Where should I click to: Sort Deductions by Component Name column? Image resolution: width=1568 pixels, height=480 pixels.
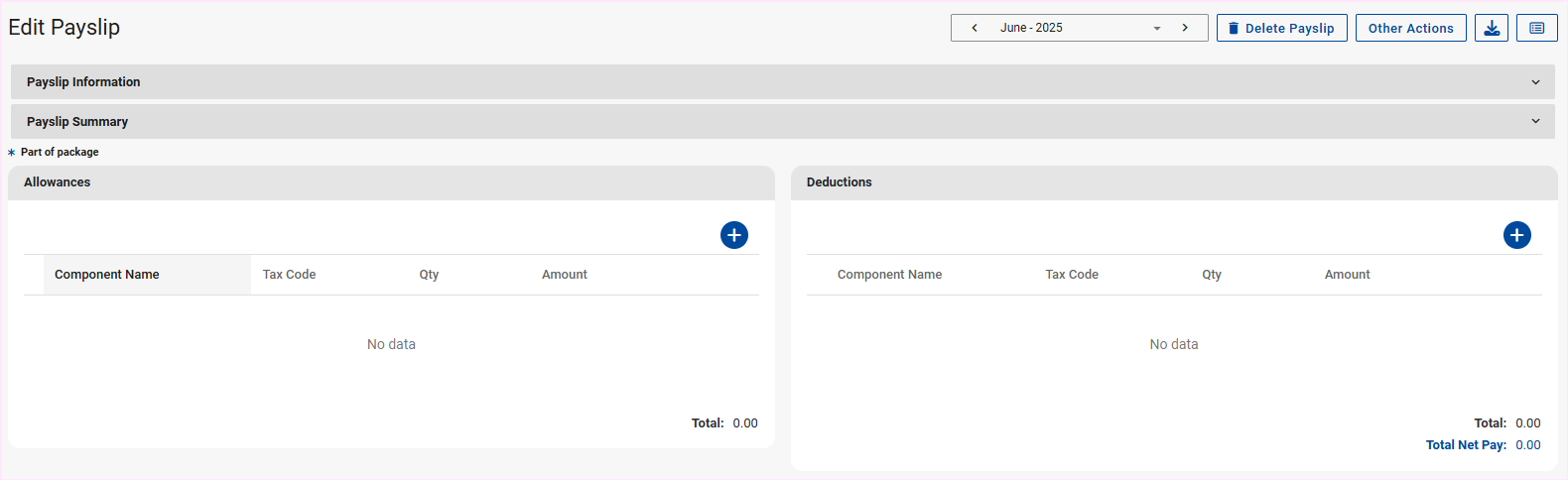click(x=889, y=275)
